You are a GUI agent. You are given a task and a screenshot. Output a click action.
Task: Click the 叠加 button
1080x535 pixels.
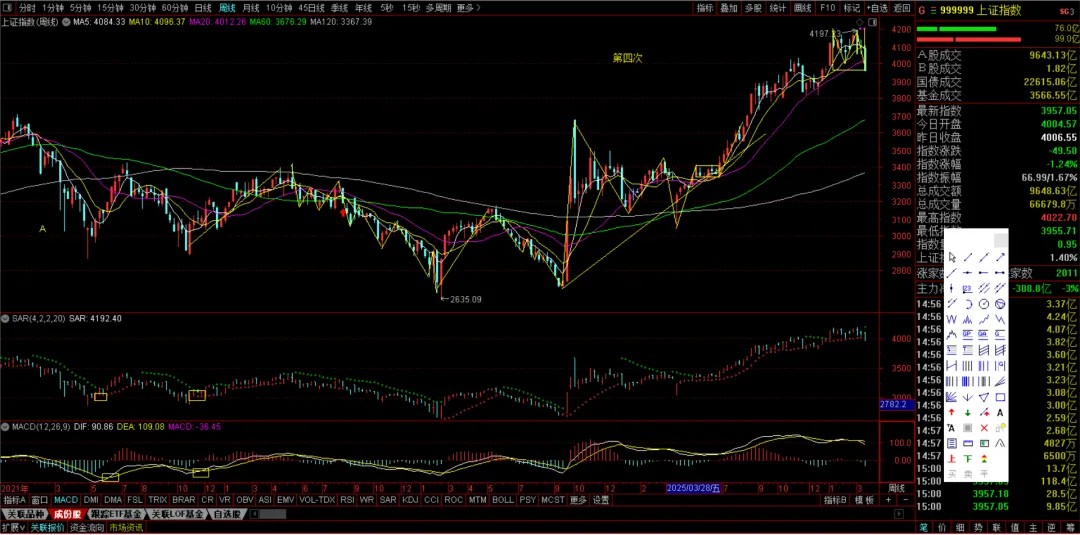729,8
